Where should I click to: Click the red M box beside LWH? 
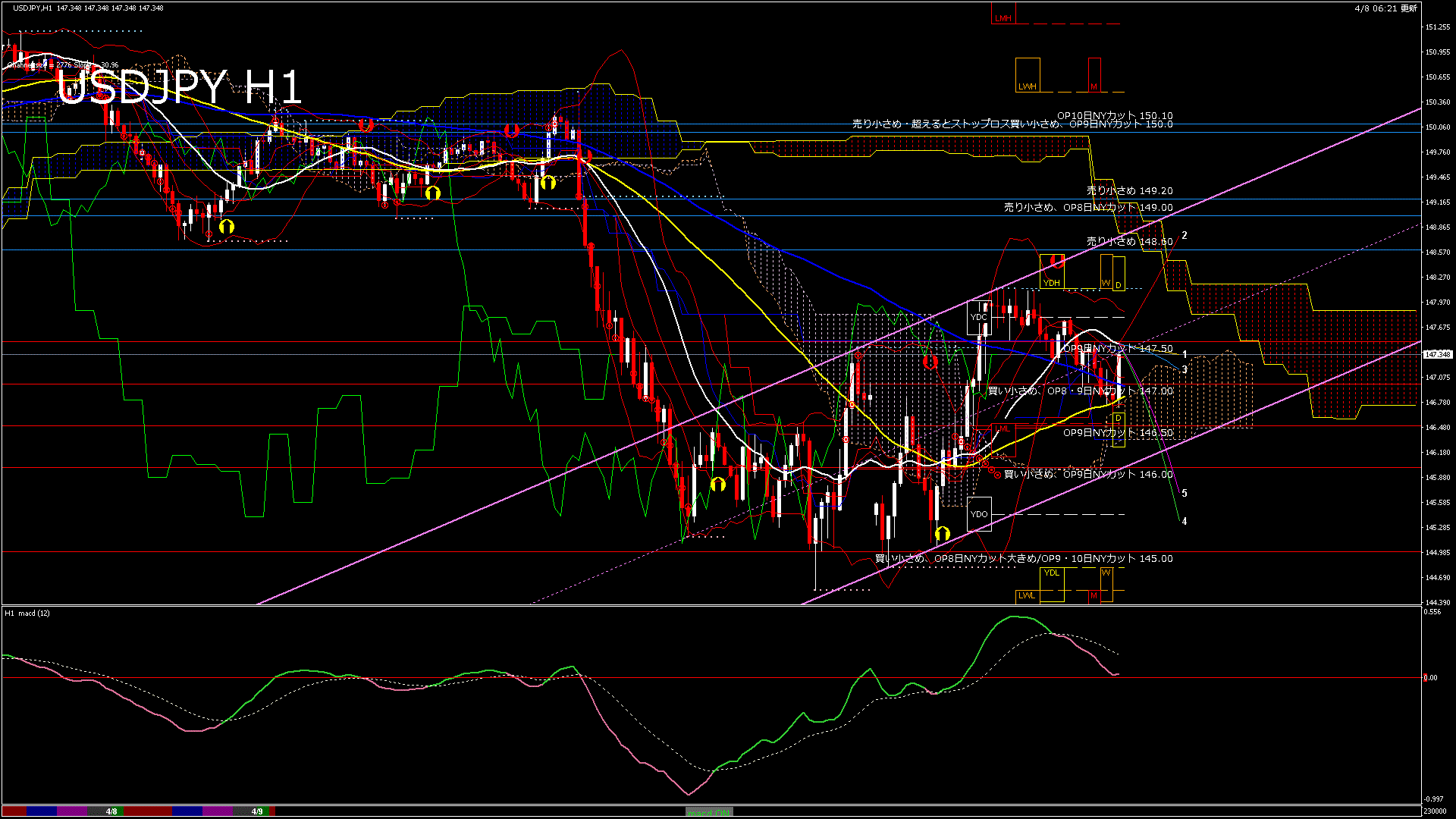(x=1094, y=75)
